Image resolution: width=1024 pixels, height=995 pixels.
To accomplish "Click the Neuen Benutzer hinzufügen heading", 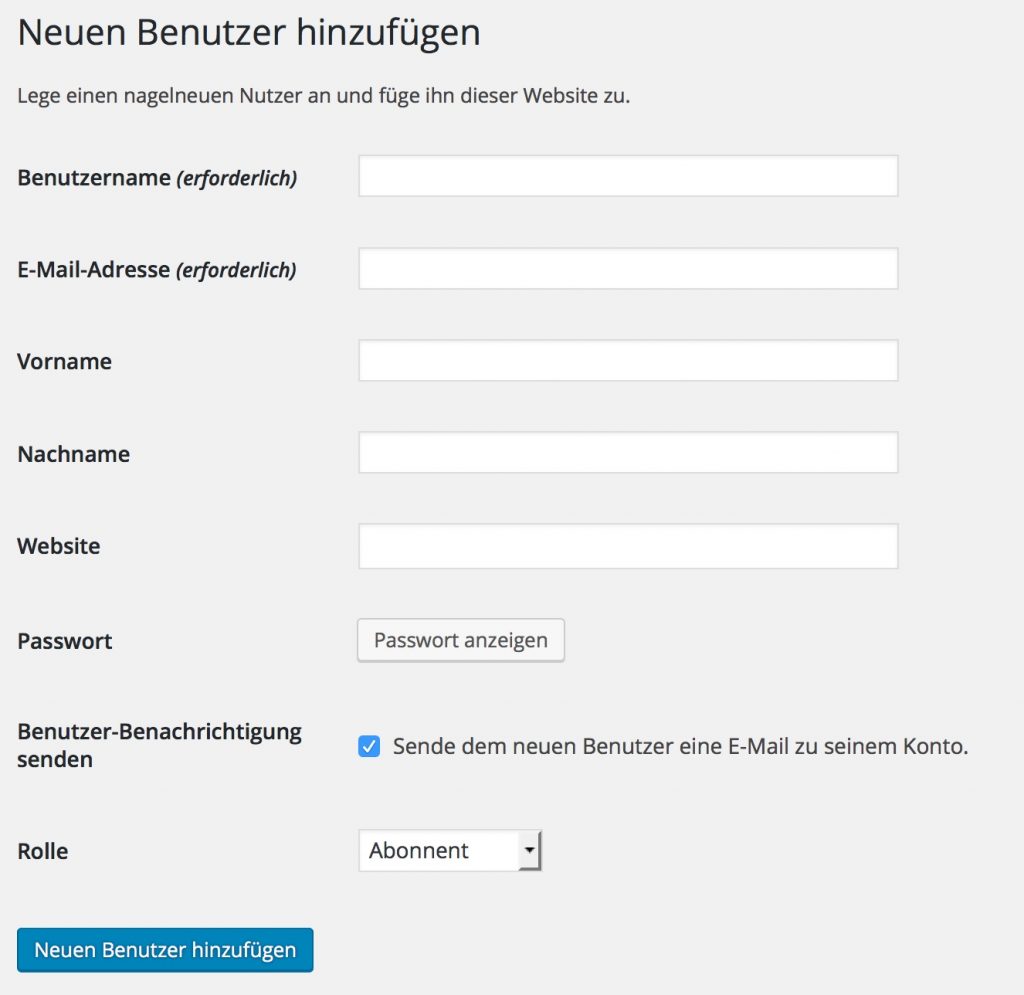I will 250,33.
